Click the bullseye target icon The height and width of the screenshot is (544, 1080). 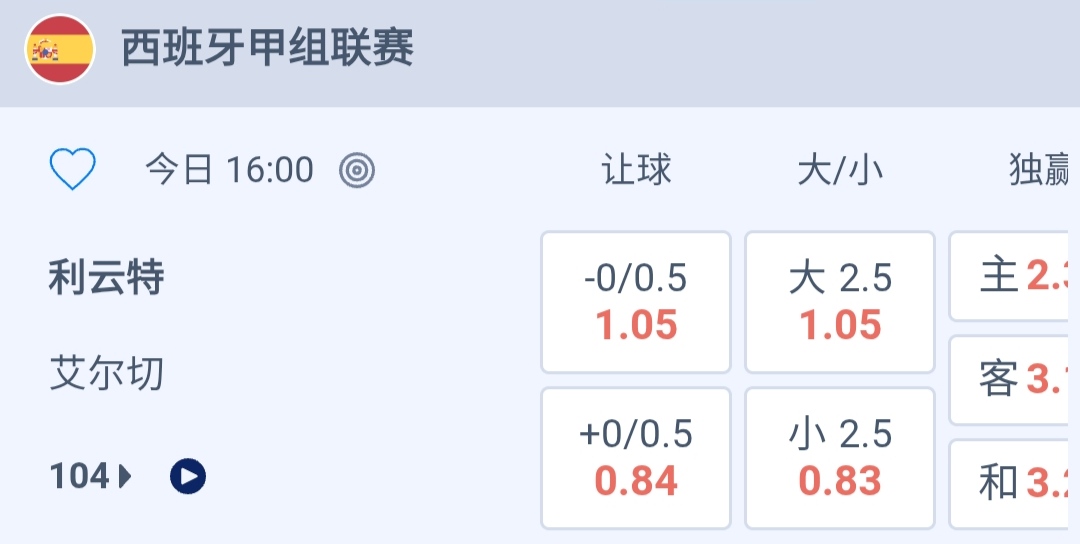[357, 170]
